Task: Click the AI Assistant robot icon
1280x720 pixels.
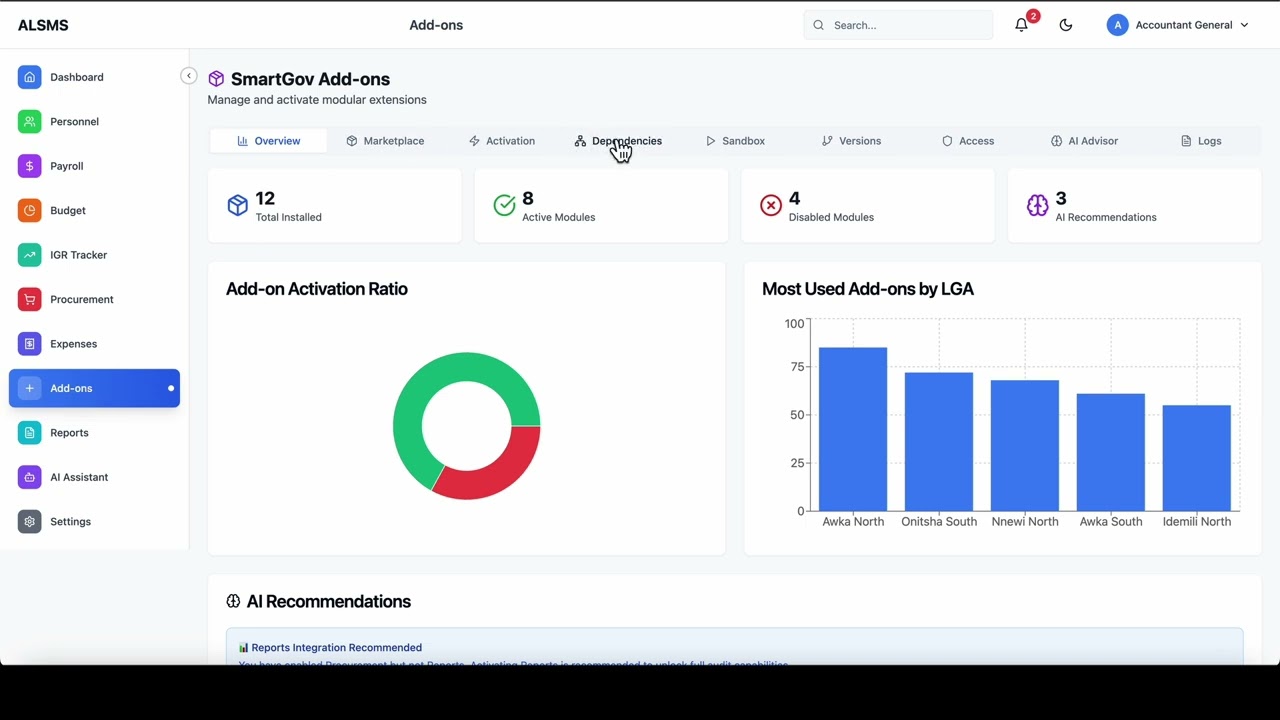Action: pyautogui.click(x=29, y=477)
